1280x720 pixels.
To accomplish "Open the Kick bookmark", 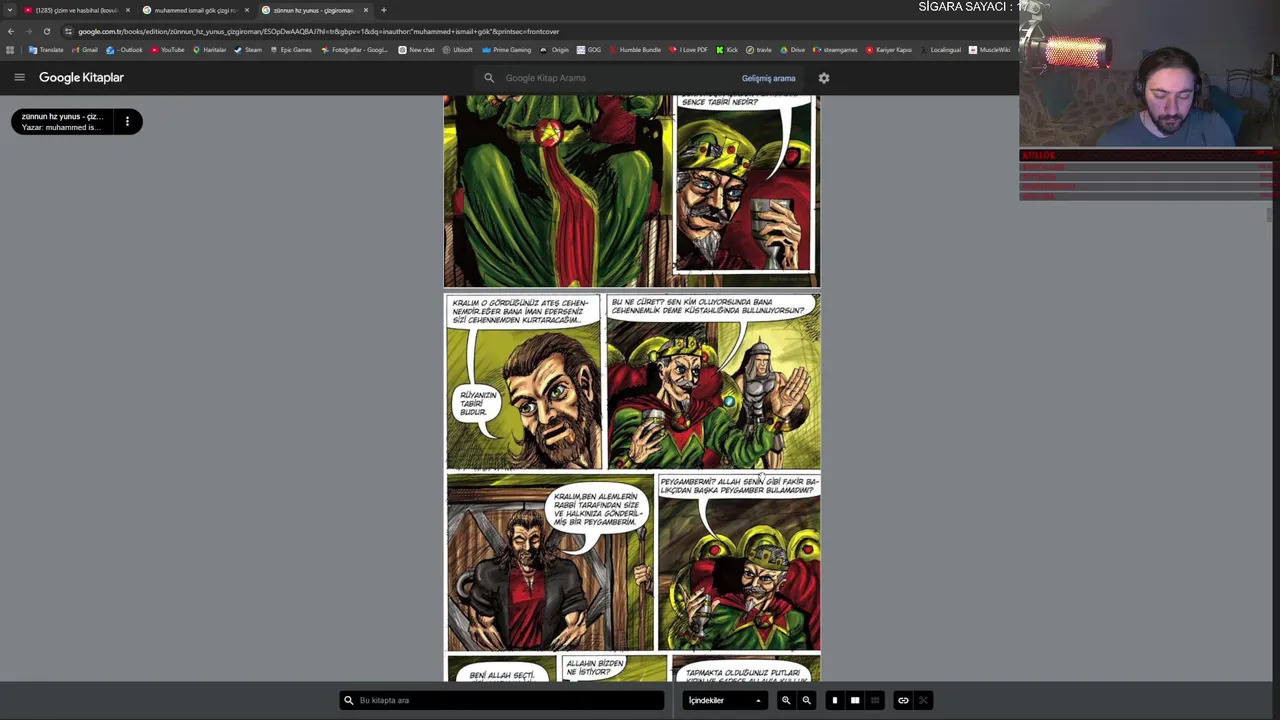I will (x=727, y=50).
